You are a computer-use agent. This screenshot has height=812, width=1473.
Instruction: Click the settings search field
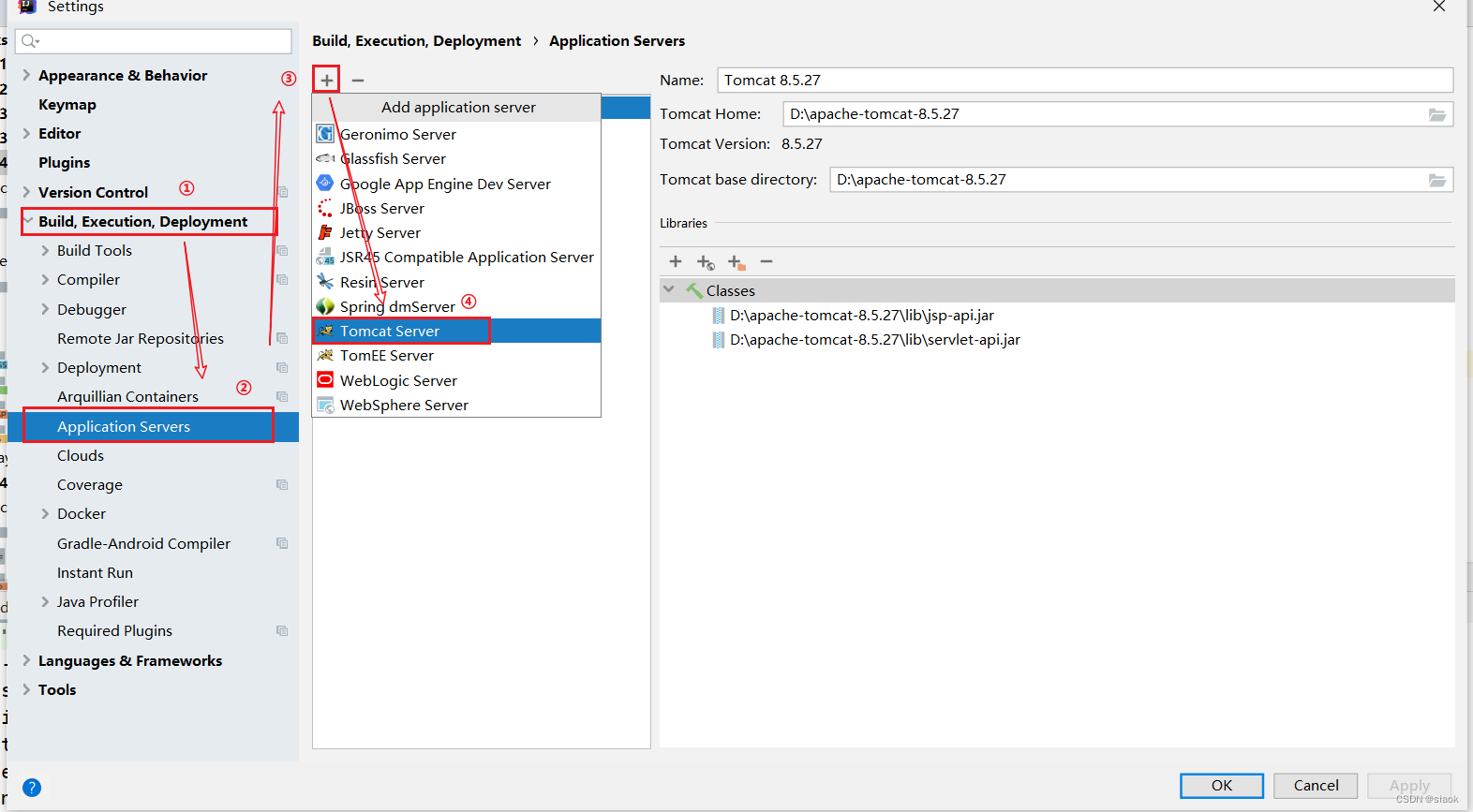coord(155,41)
